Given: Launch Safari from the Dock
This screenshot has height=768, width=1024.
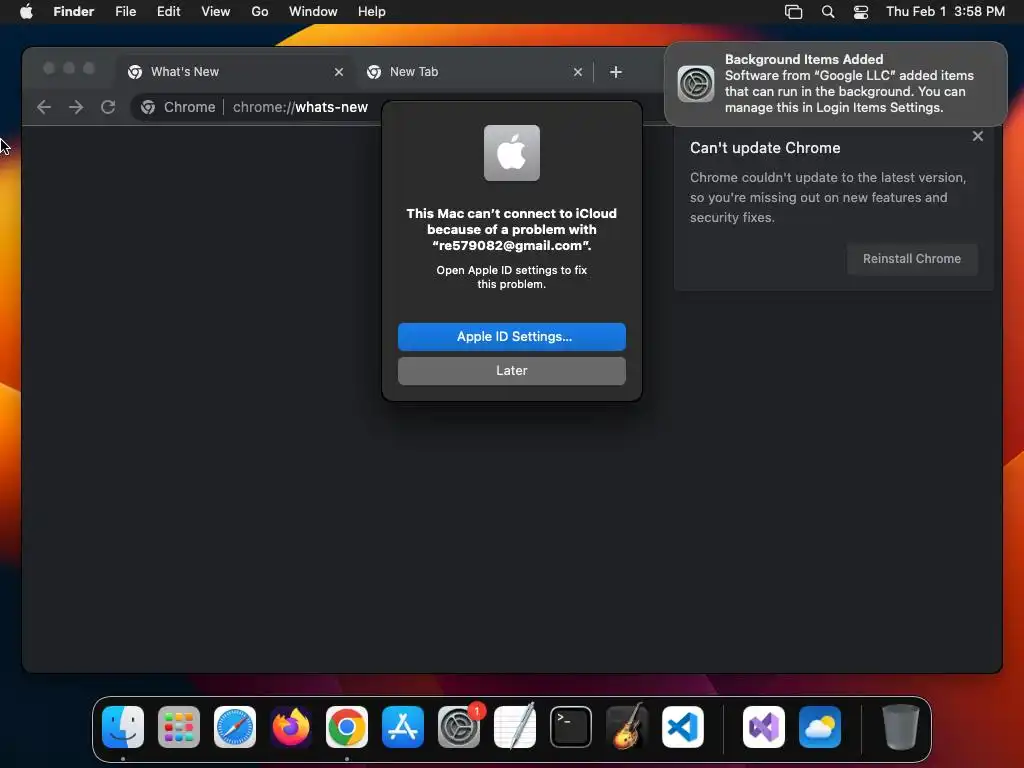Looking at the screenshot, I should tap(235, 727).
